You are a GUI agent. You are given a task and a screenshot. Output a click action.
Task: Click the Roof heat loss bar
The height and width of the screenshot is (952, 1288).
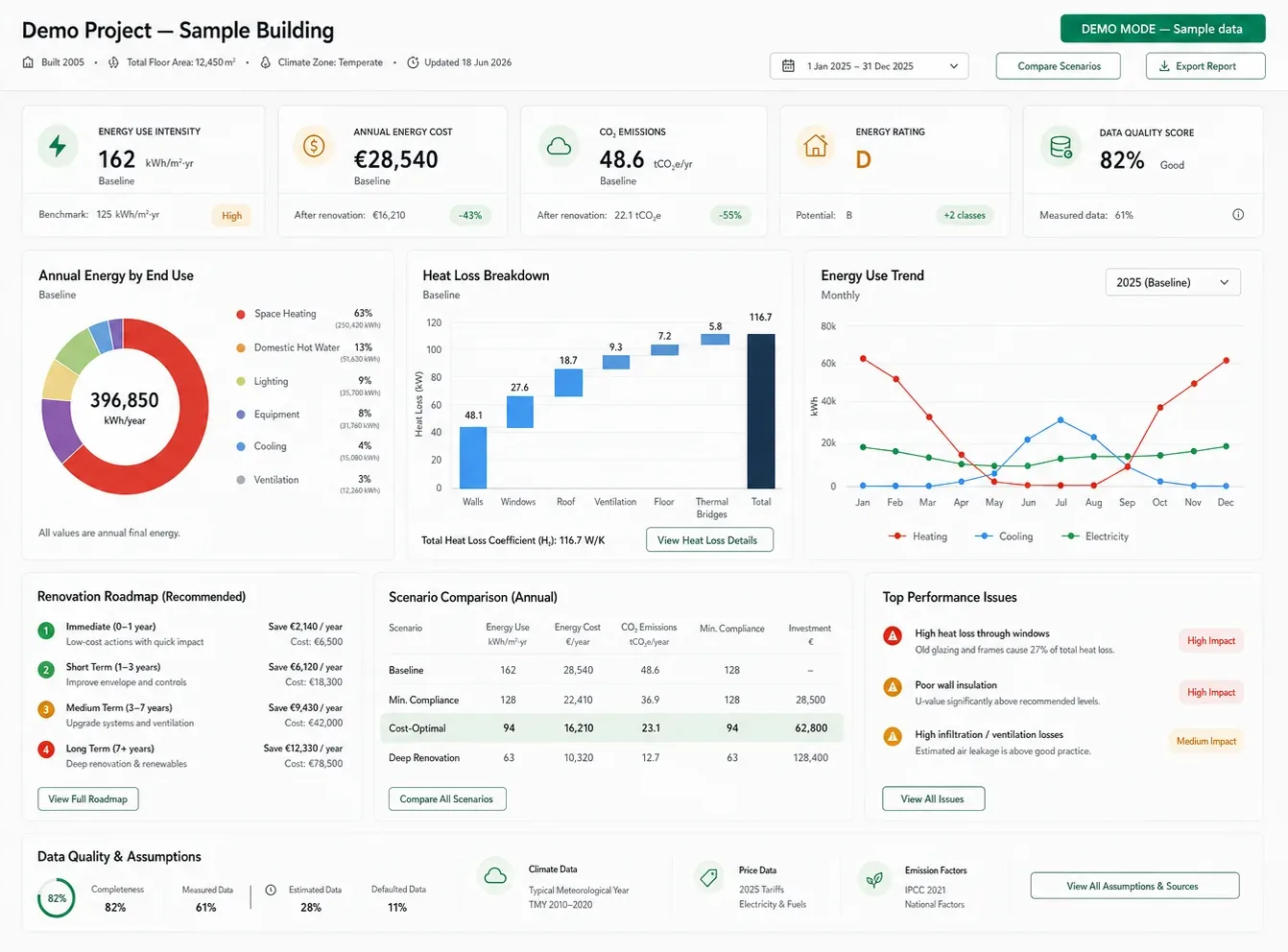coord(568,383)
